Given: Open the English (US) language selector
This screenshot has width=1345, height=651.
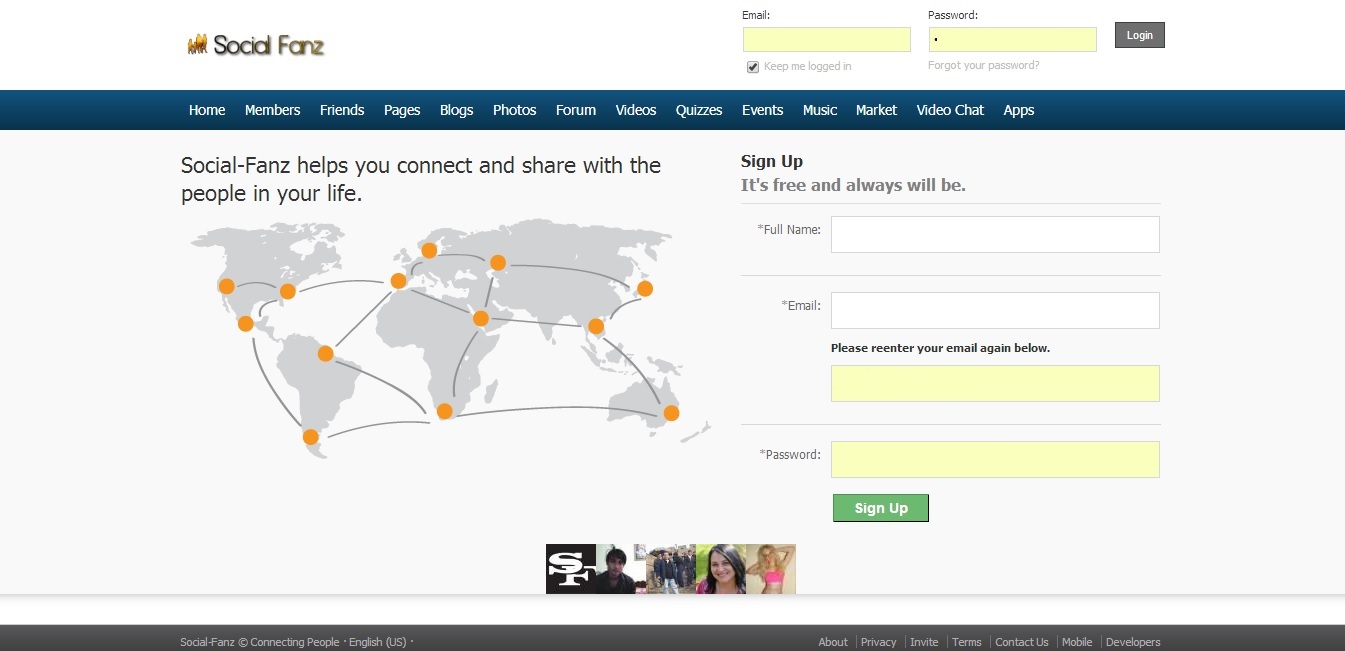Looking at the screenshot, I should [x=377, y=642].
